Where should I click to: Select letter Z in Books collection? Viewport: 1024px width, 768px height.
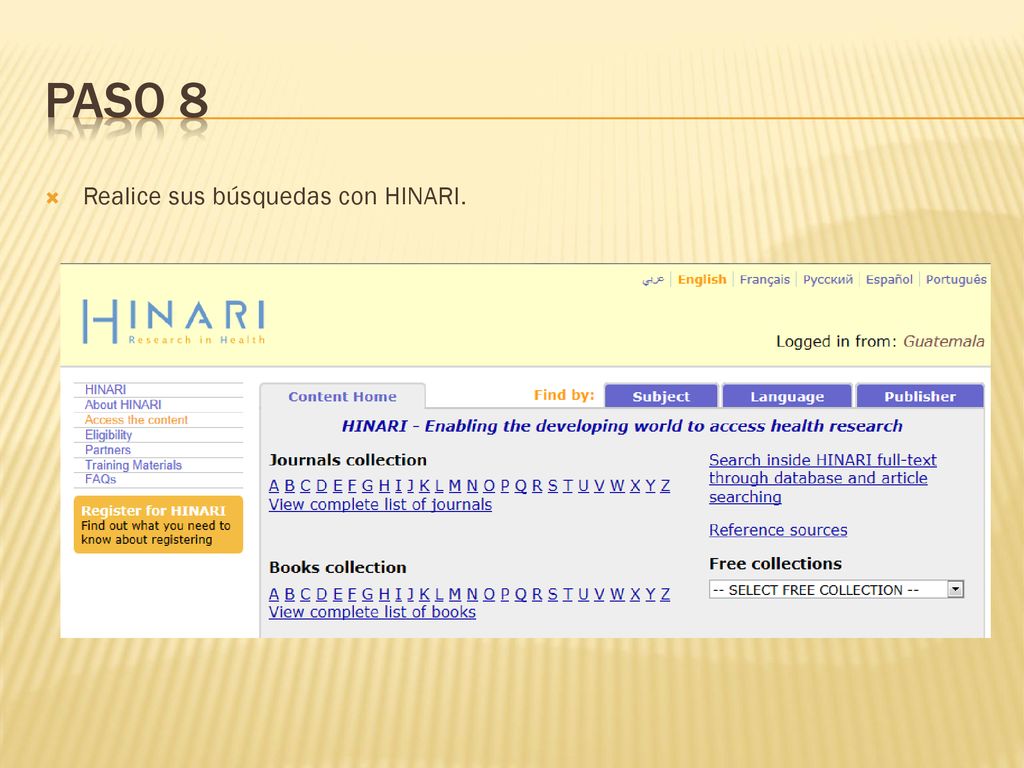coord(665,594)
